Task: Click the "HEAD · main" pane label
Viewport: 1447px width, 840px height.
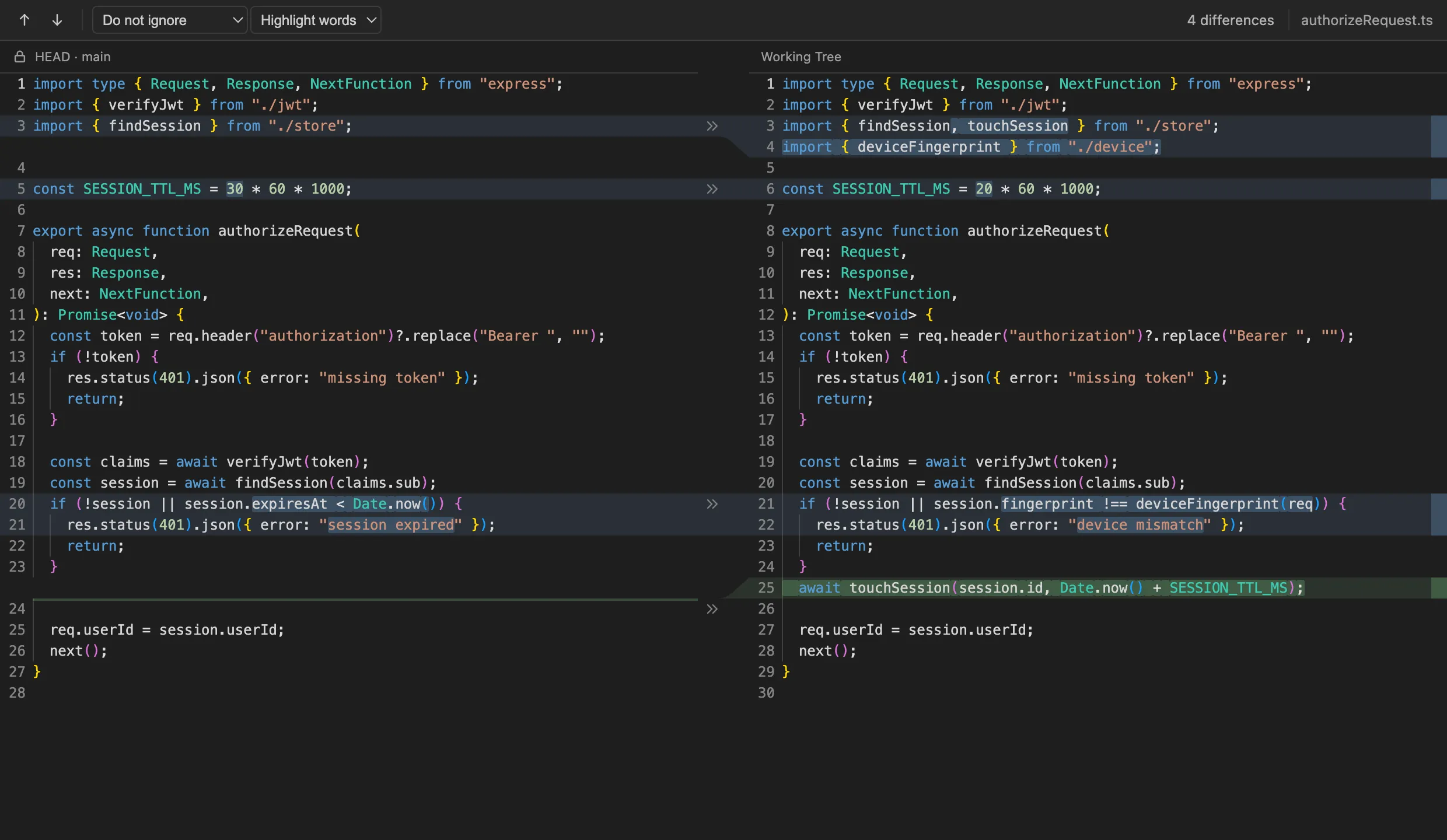Action: point(72,57)
